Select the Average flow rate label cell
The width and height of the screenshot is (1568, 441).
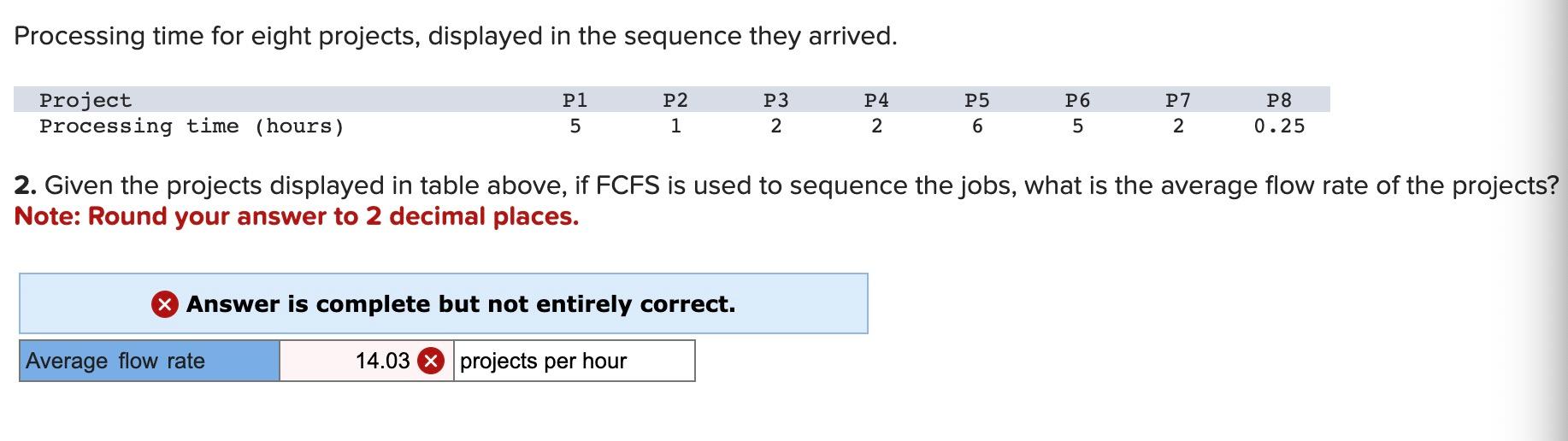(x=150, y=361)
